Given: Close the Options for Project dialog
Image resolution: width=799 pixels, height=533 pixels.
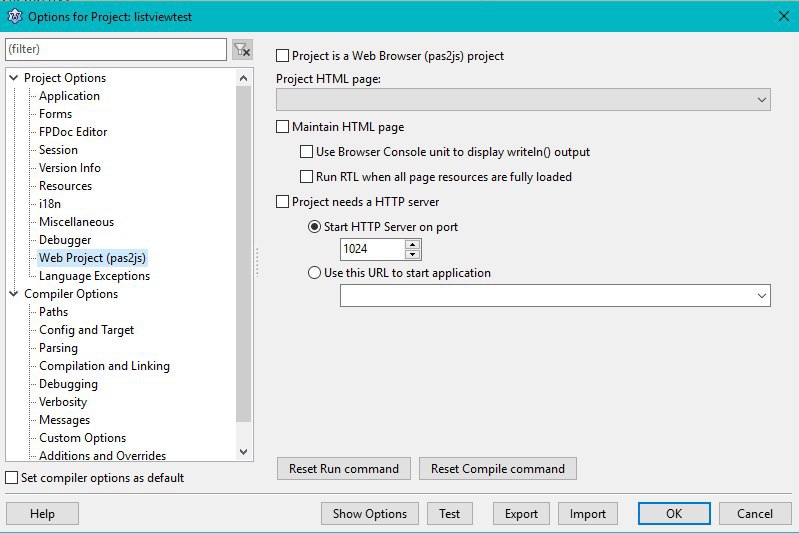Looking at the screenshot, I should tap(784, 16).
